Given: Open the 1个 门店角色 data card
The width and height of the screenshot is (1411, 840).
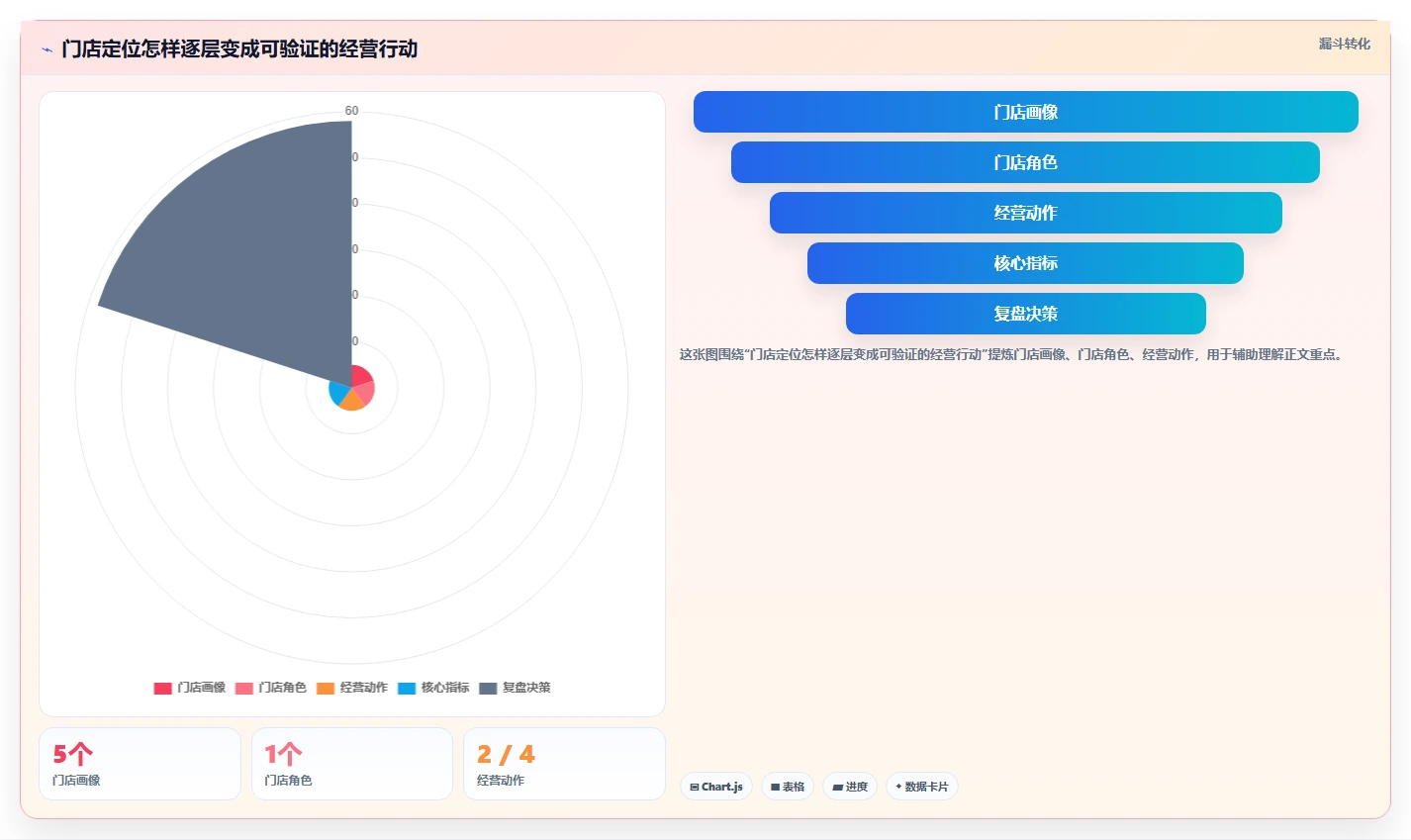Looking at the screenshot, I should tap(352, 764).
